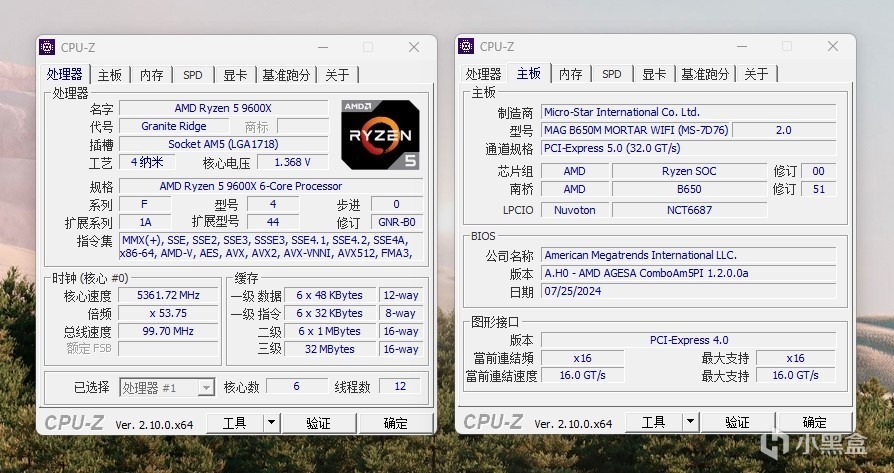The height and width of the screenshot is (473, 894).
Task: Click NCT6687 LPCIO model field
Action: (689, 210)
